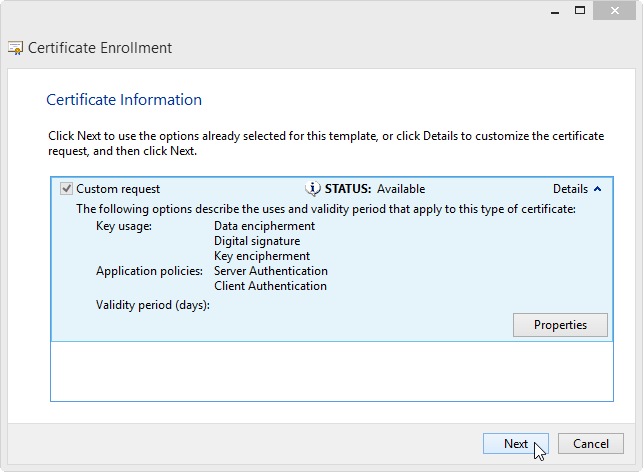Click the status information icon
Screen dimensions: 643x472
point(313,189)
